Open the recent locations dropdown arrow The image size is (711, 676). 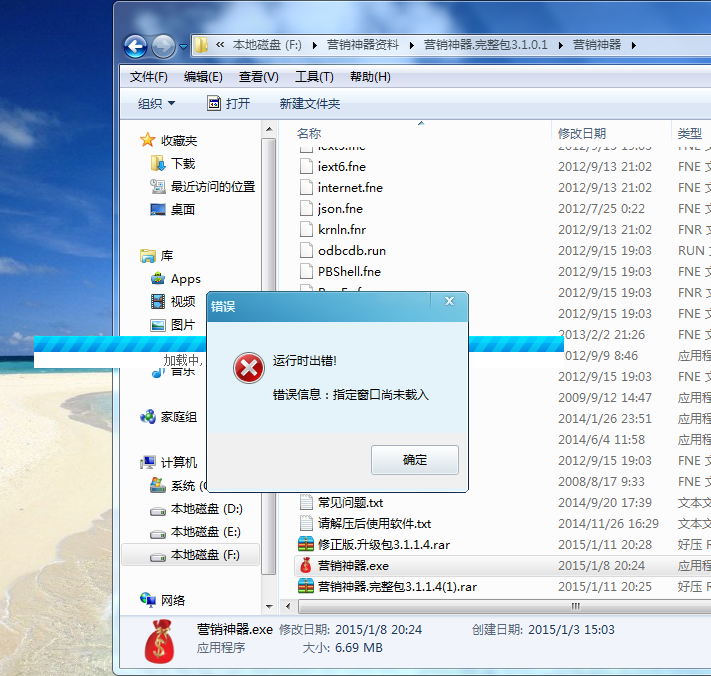(183, 46)
